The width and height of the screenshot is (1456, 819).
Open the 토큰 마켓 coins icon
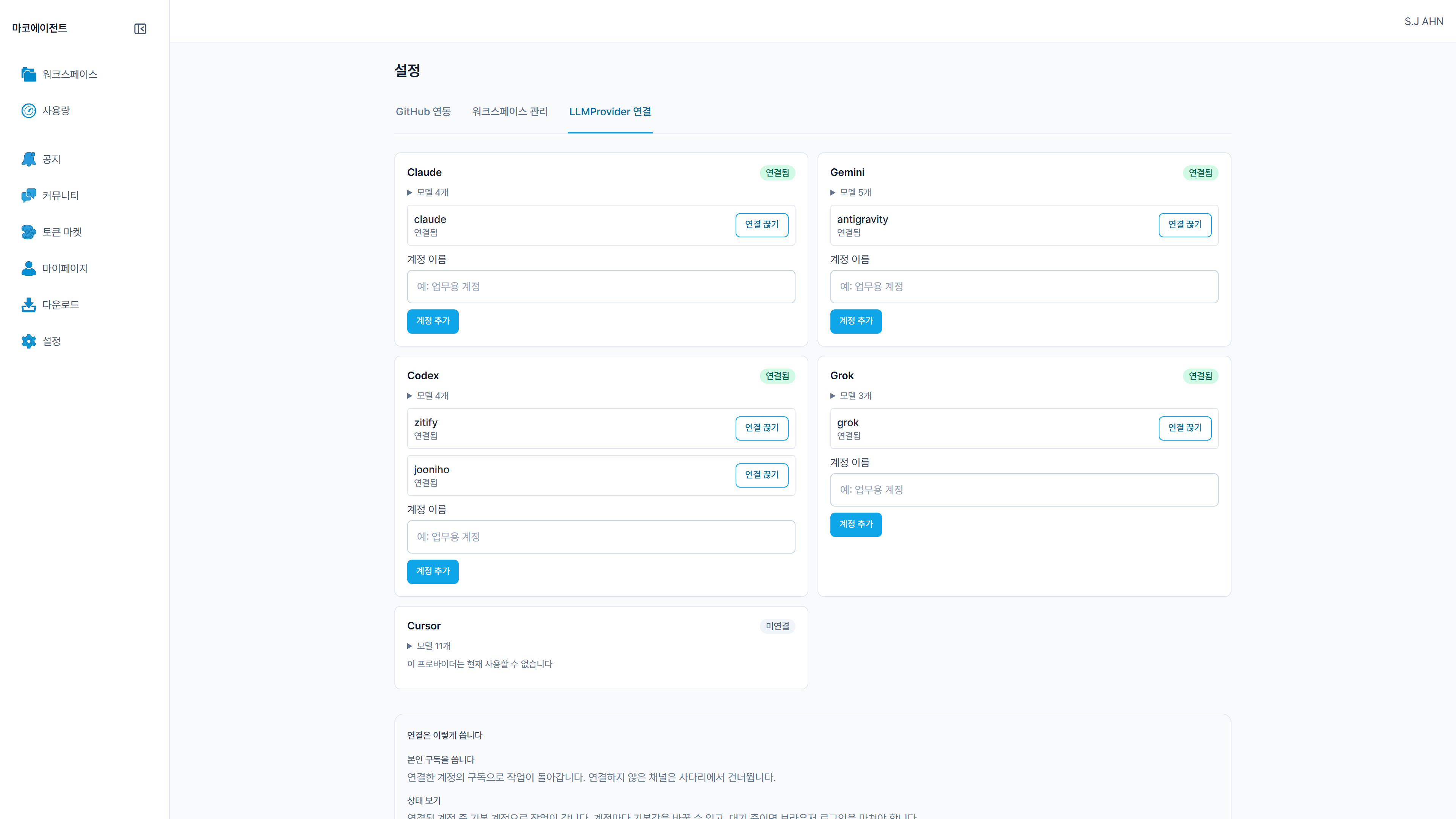tap(29, 232)
